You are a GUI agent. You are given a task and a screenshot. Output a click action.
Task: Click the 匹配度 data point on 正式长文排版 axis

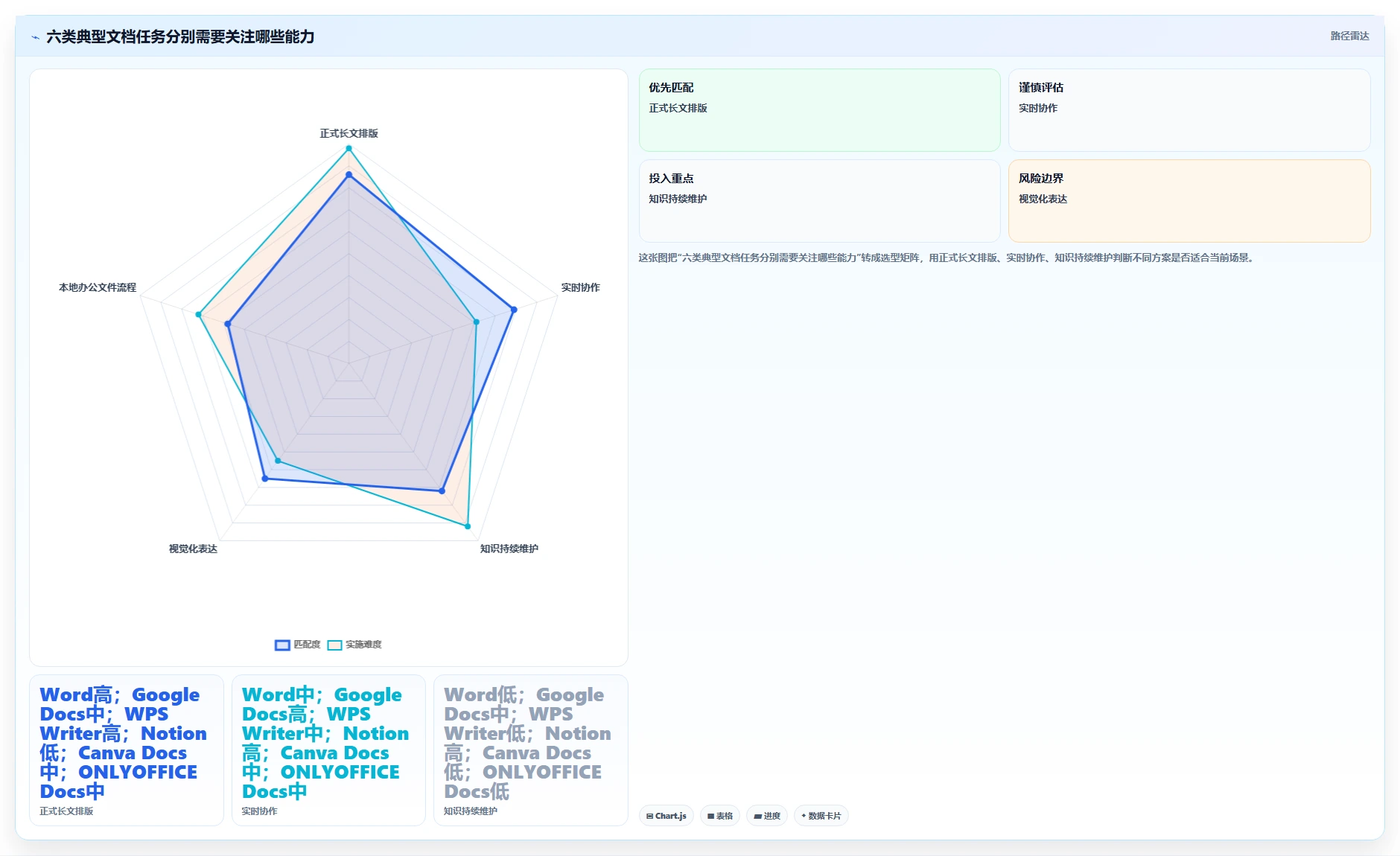point(349,175)
